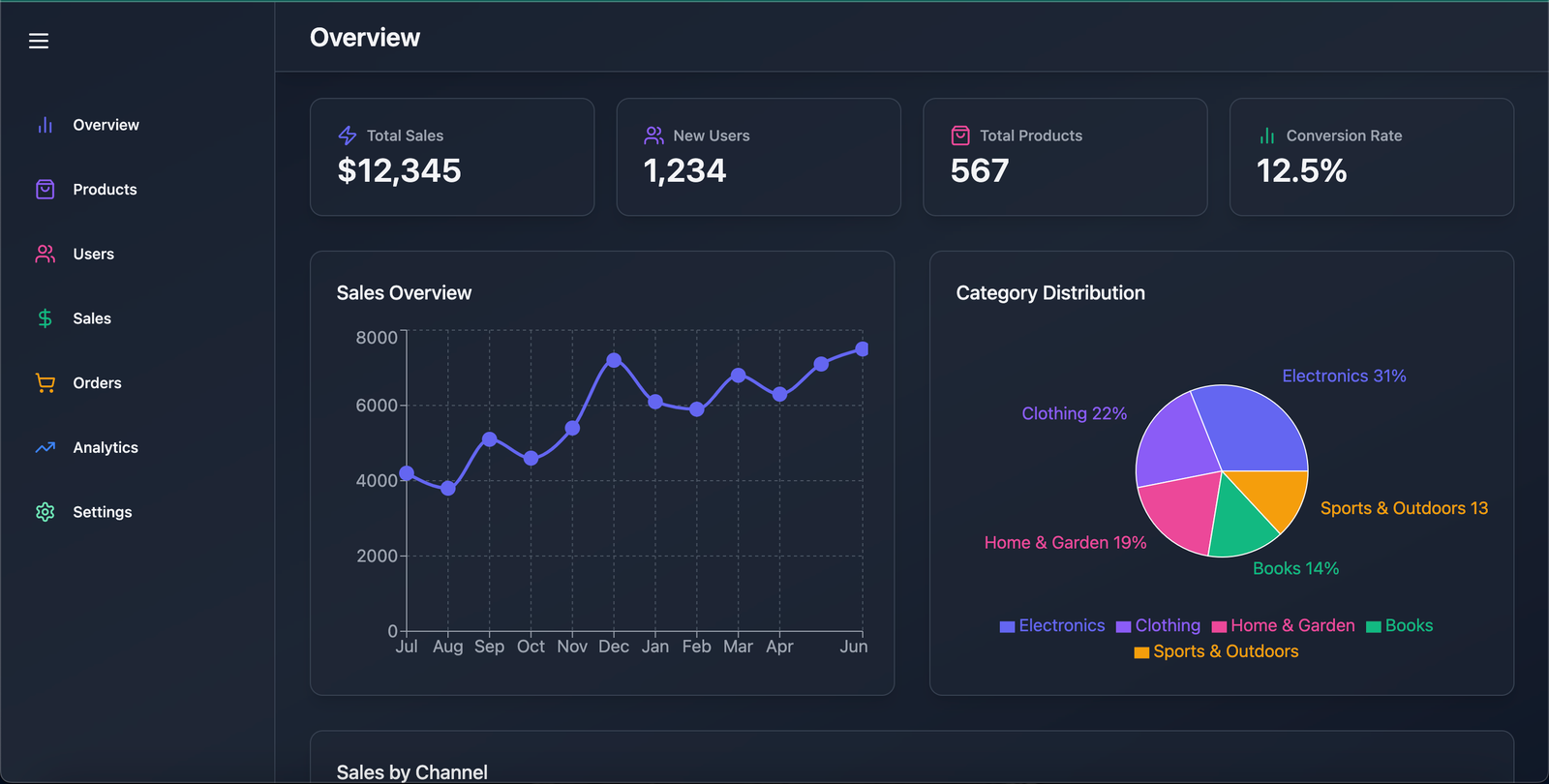The height and width of the screenshot is (784, 1549).
Task: Click the Dec data point on sales chart
Action: pos(614,360)
